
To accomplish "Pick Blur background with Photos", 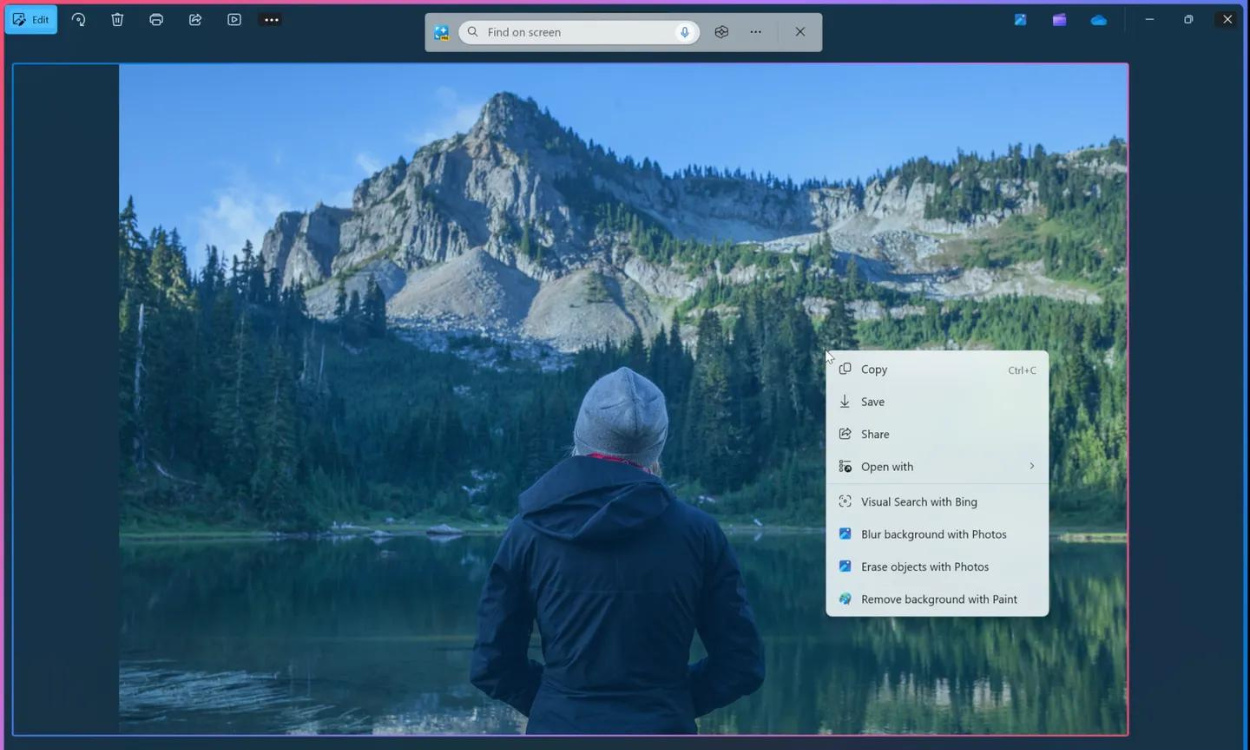I will point(934,534).
